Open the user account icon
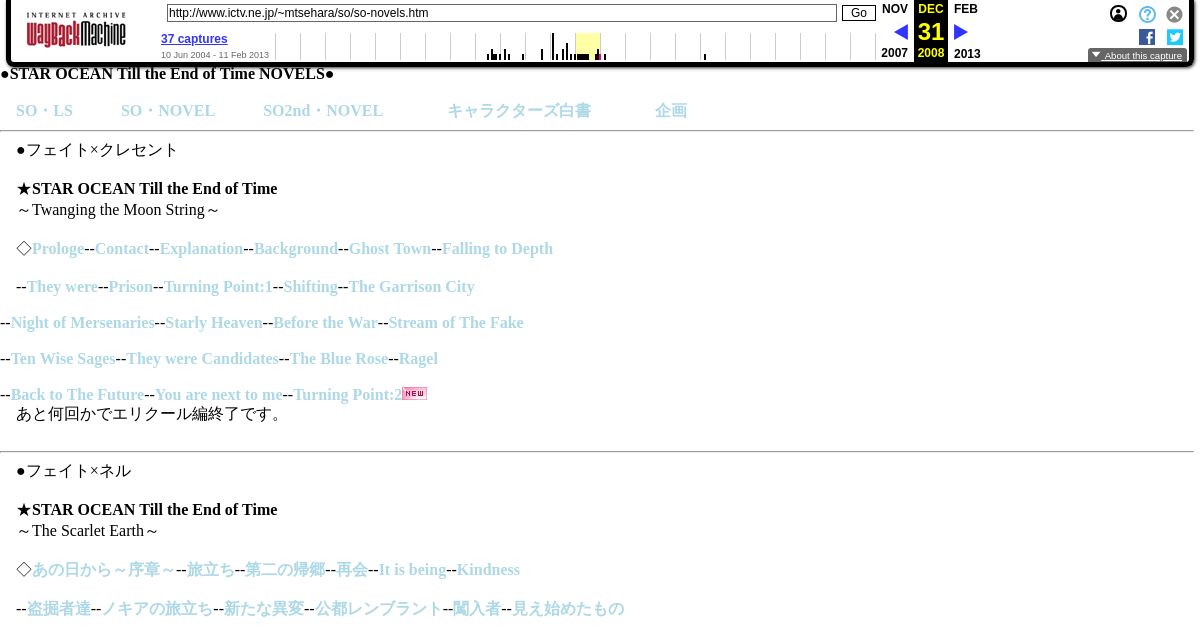This screenshot has width=1200, height=630. pyautogui.click(x=1118, y=14)
